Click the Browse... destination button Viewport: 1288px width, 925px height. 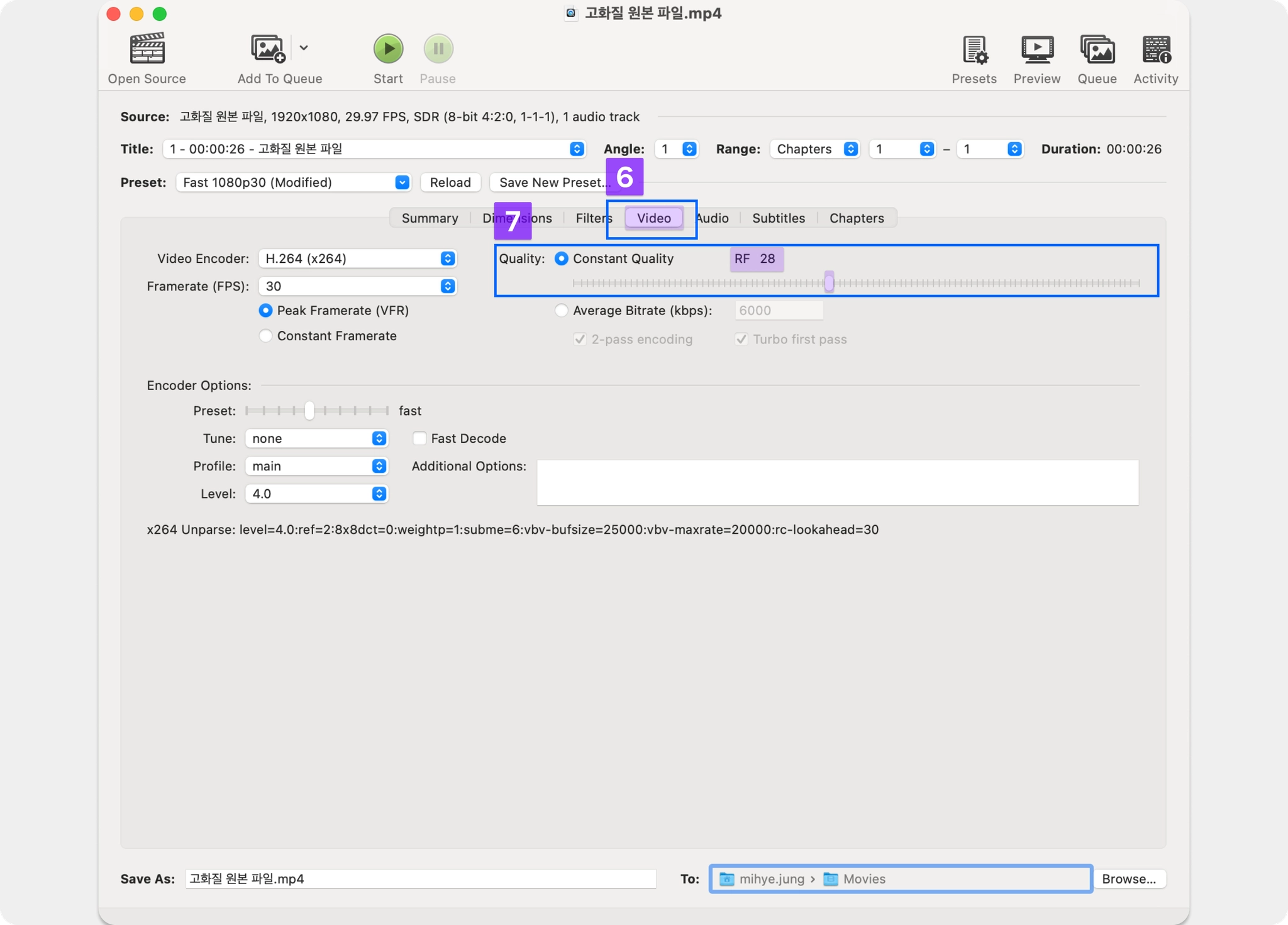[1128, 878]
